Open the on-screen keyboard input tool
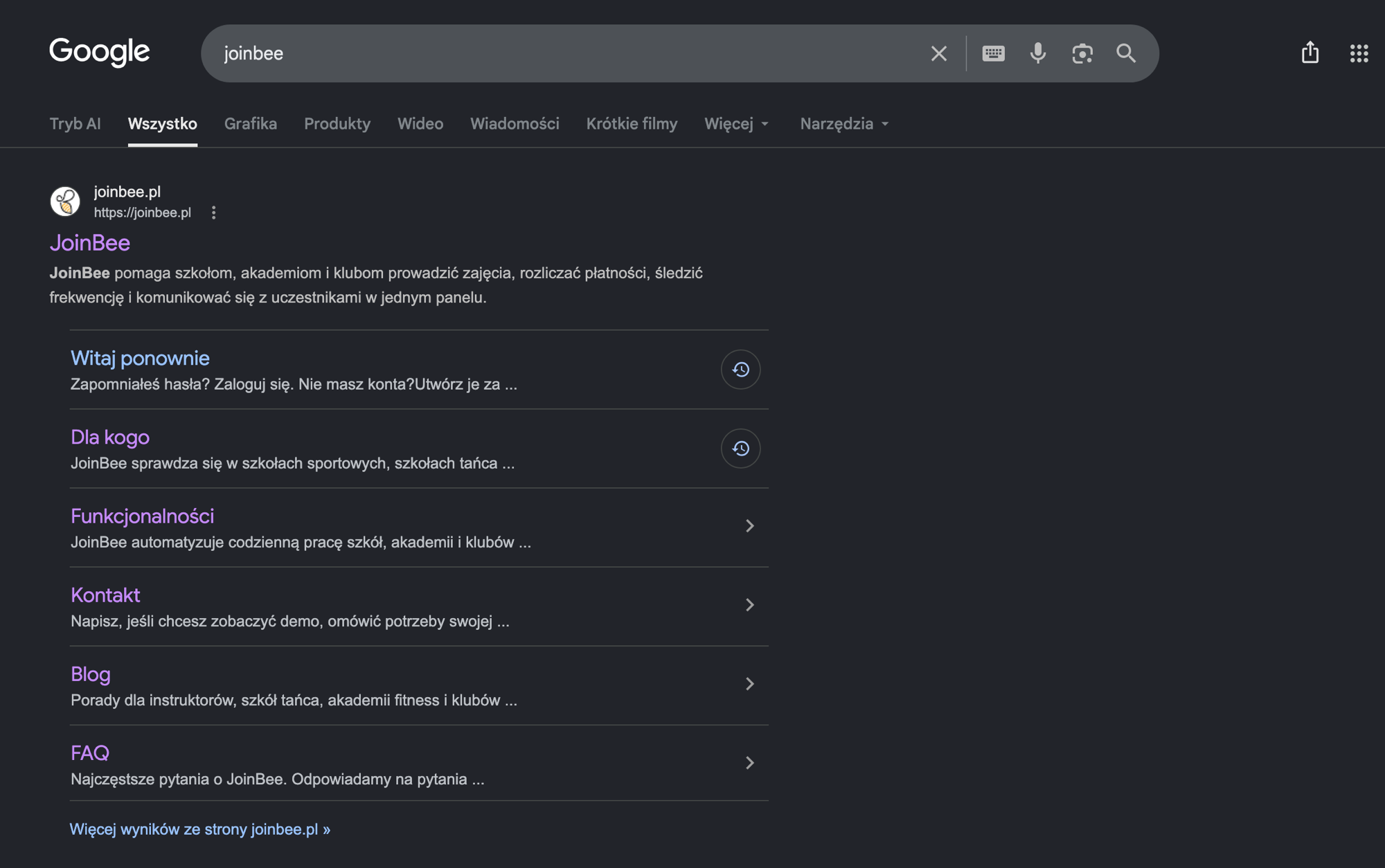 pos(993,53)
